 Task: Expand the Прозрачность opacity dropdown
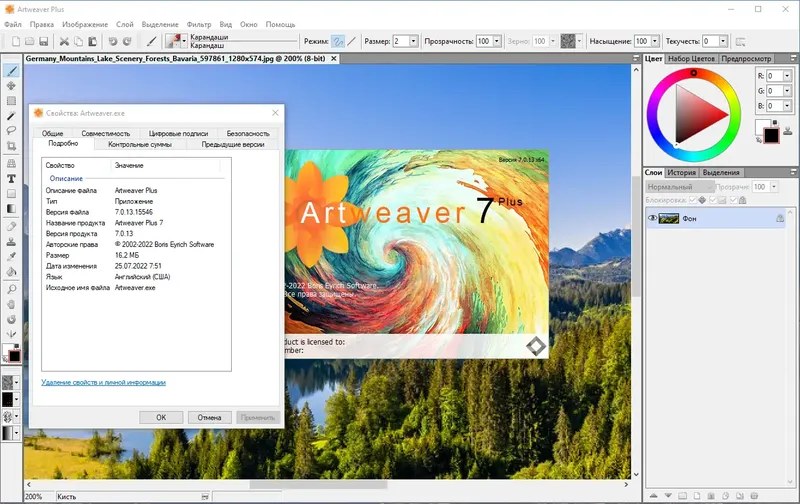[x=497, y=41]
